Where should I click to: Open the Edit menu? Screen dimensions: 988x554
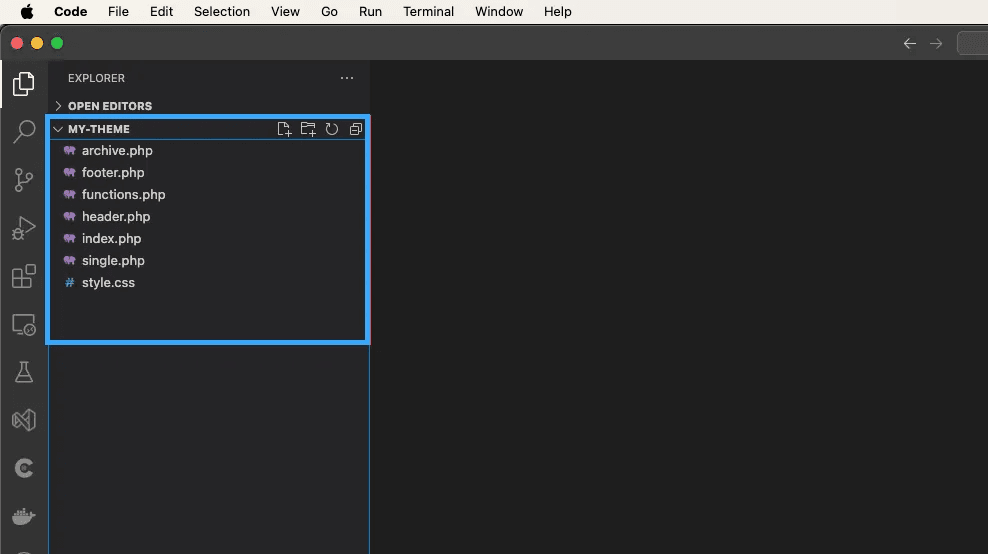click(x=161, y=11)
